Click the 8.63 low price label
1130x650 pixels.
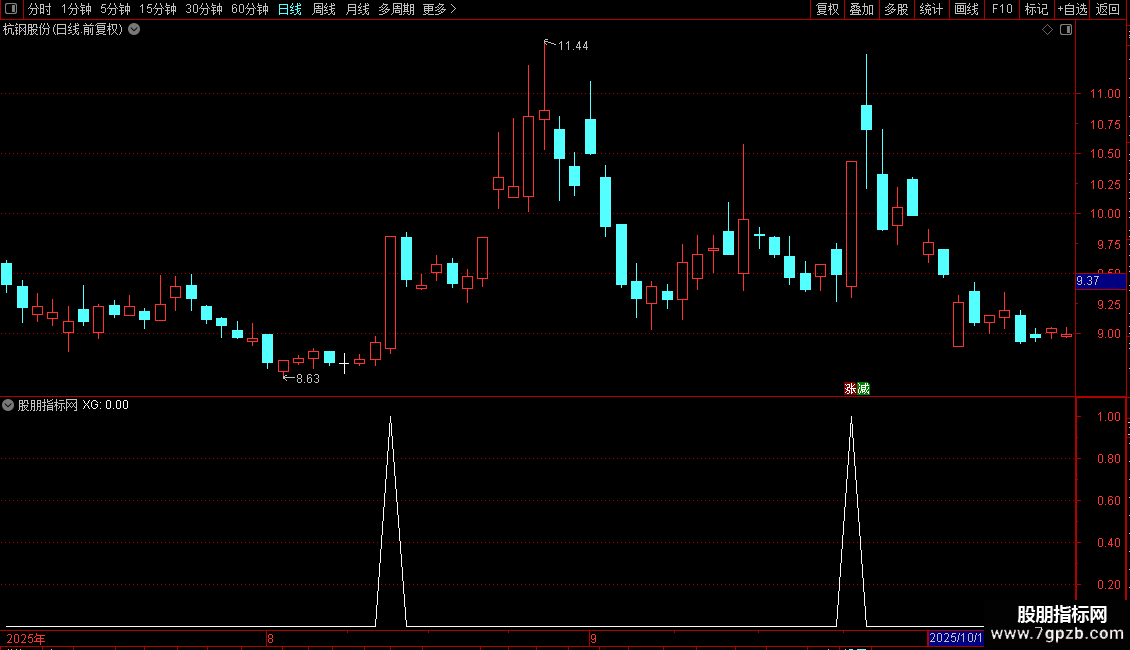pyautogui.click(x=308, y=379)
